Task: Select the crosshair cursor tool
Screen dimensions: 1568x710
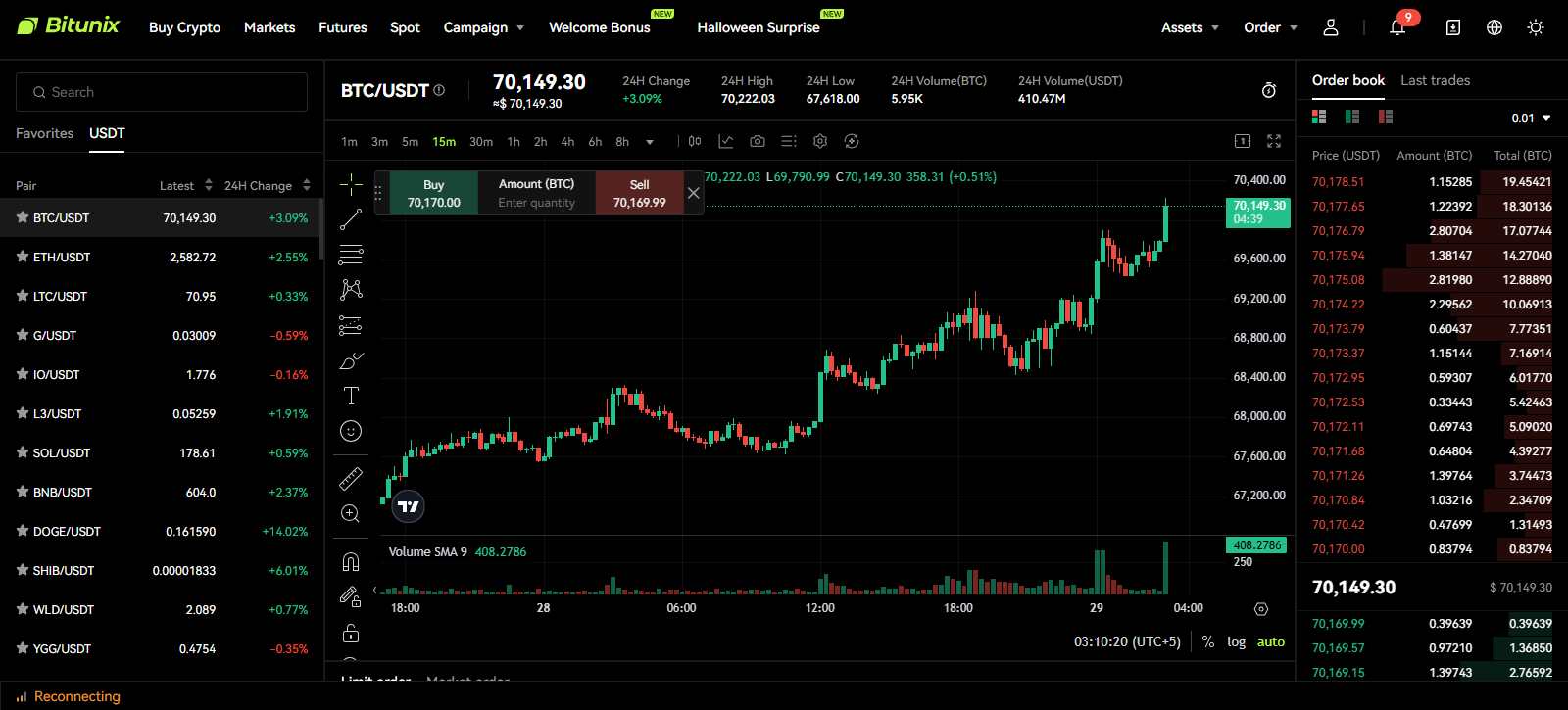Action: [x=351, y=184]
